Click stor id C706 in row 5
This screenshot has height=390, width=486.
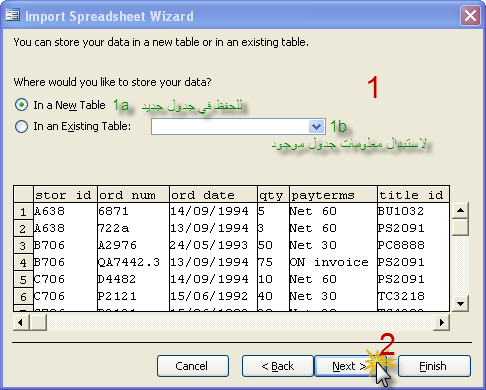[x=65, y=279]
